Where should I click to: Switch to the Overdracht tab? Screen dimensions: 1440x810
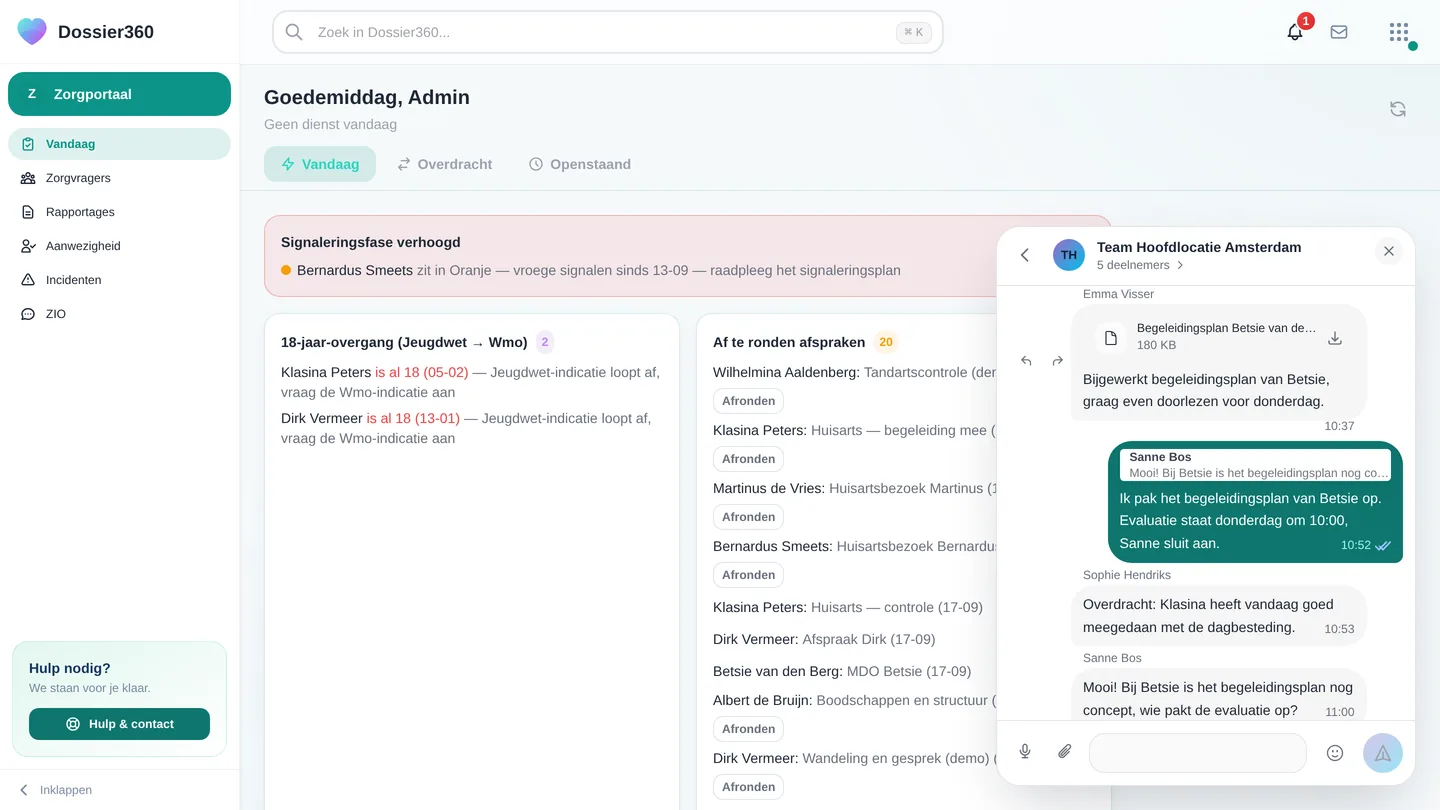(x=445, y=164)
